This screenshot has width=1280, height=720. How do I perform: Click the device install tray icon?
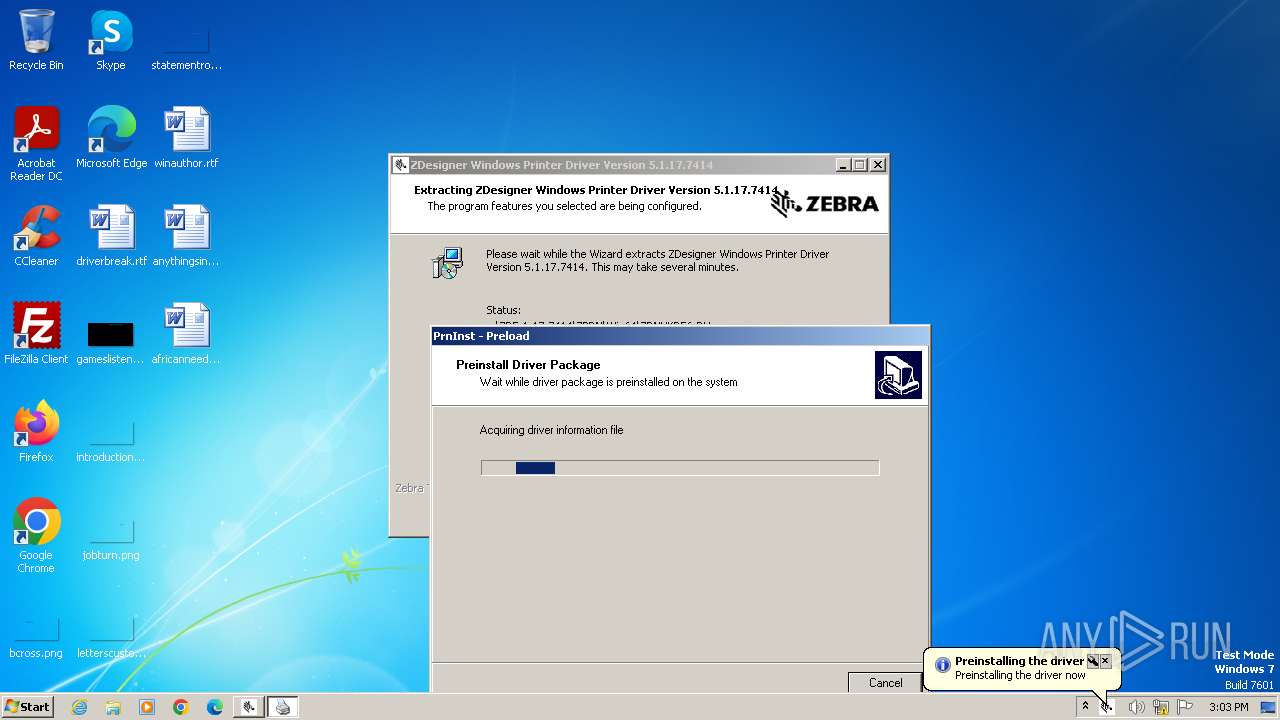pyautogui.click(x=1107, y=707)
